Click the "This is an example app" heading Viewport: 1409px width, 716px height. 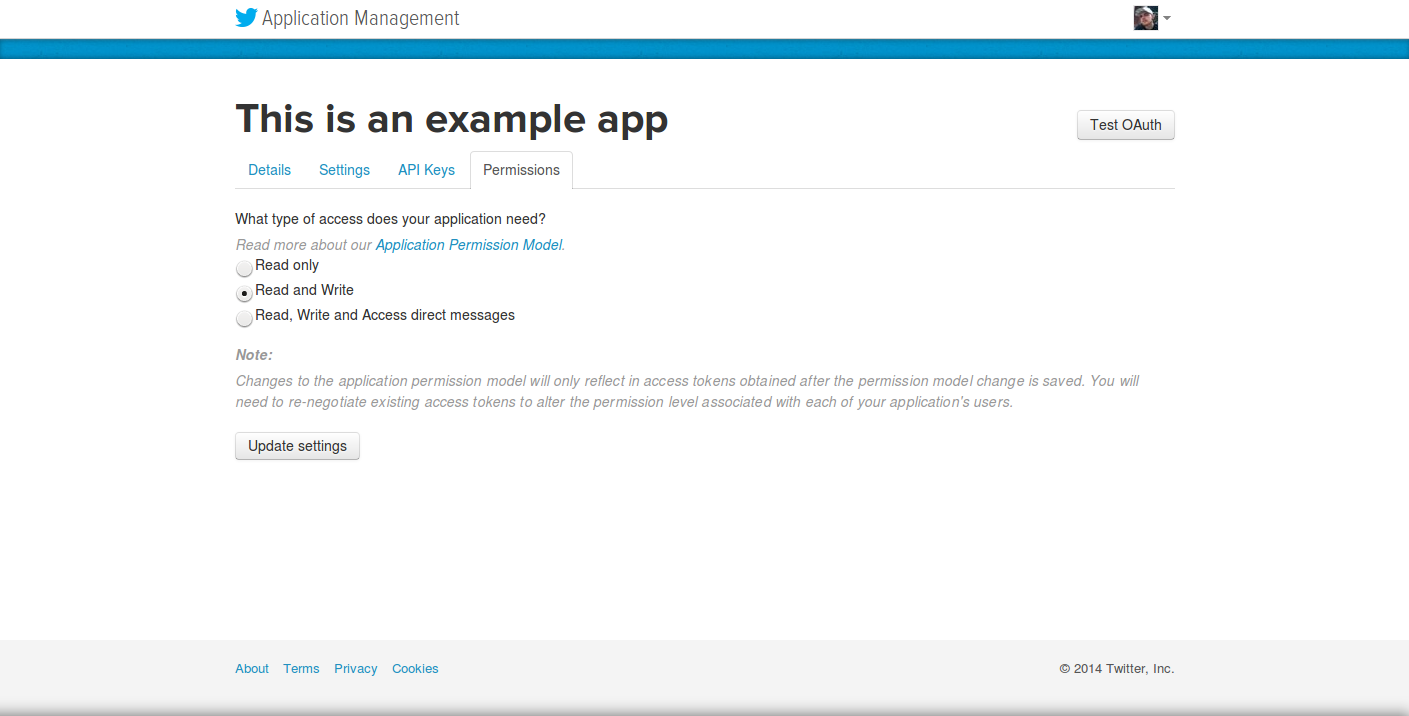pyautogui.click(x=451, y=119)
